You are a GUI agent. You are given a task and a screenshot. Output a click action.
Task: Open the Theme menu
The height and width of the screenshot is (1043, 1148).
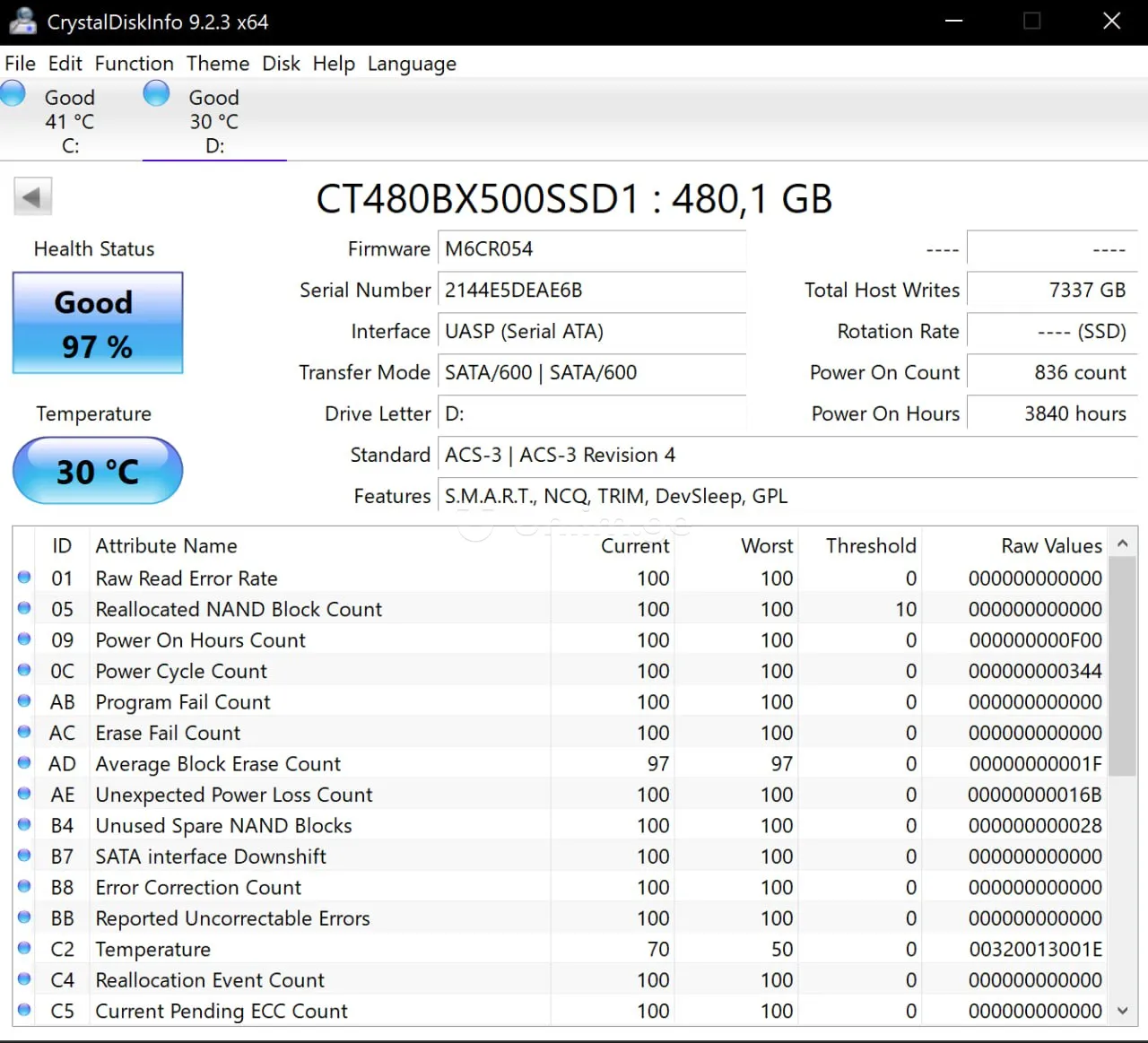(x=218, y=64)
